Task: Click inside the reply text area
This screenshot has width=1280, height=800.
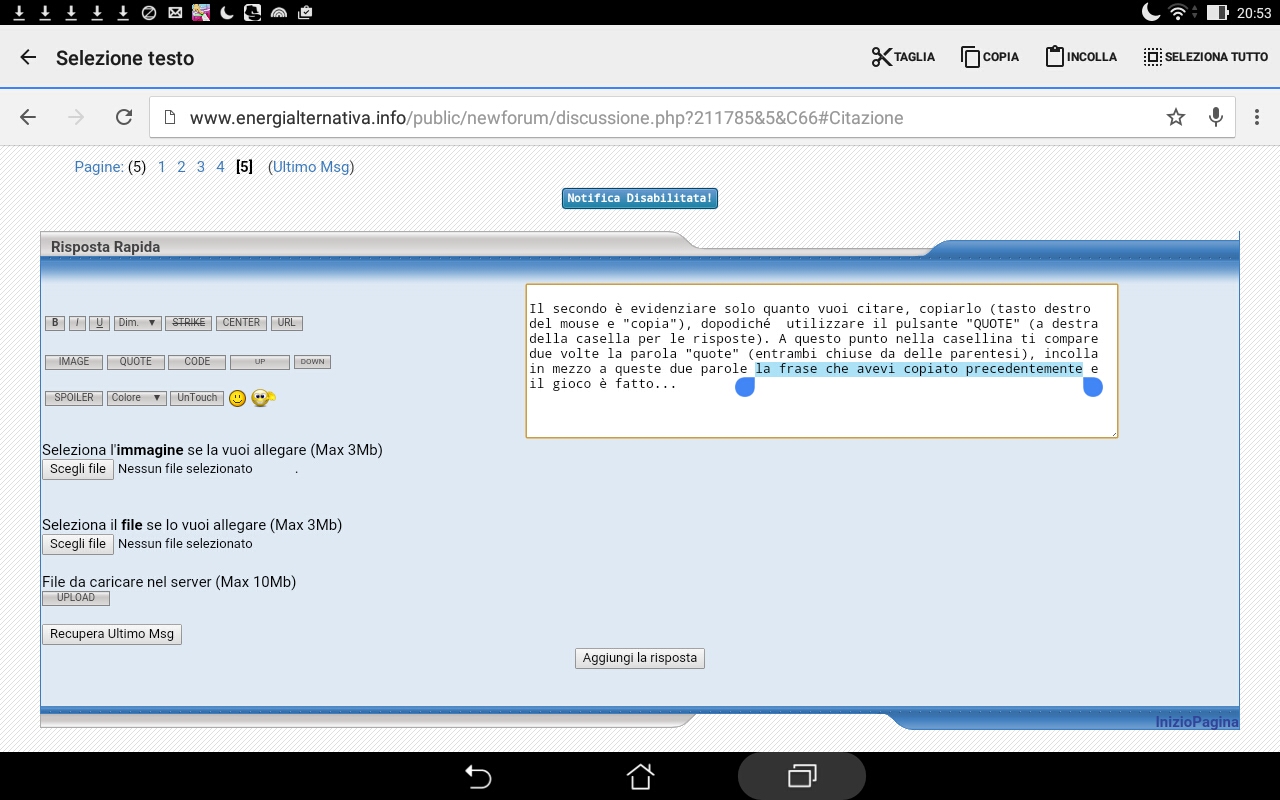Action: tap(821, 361)
